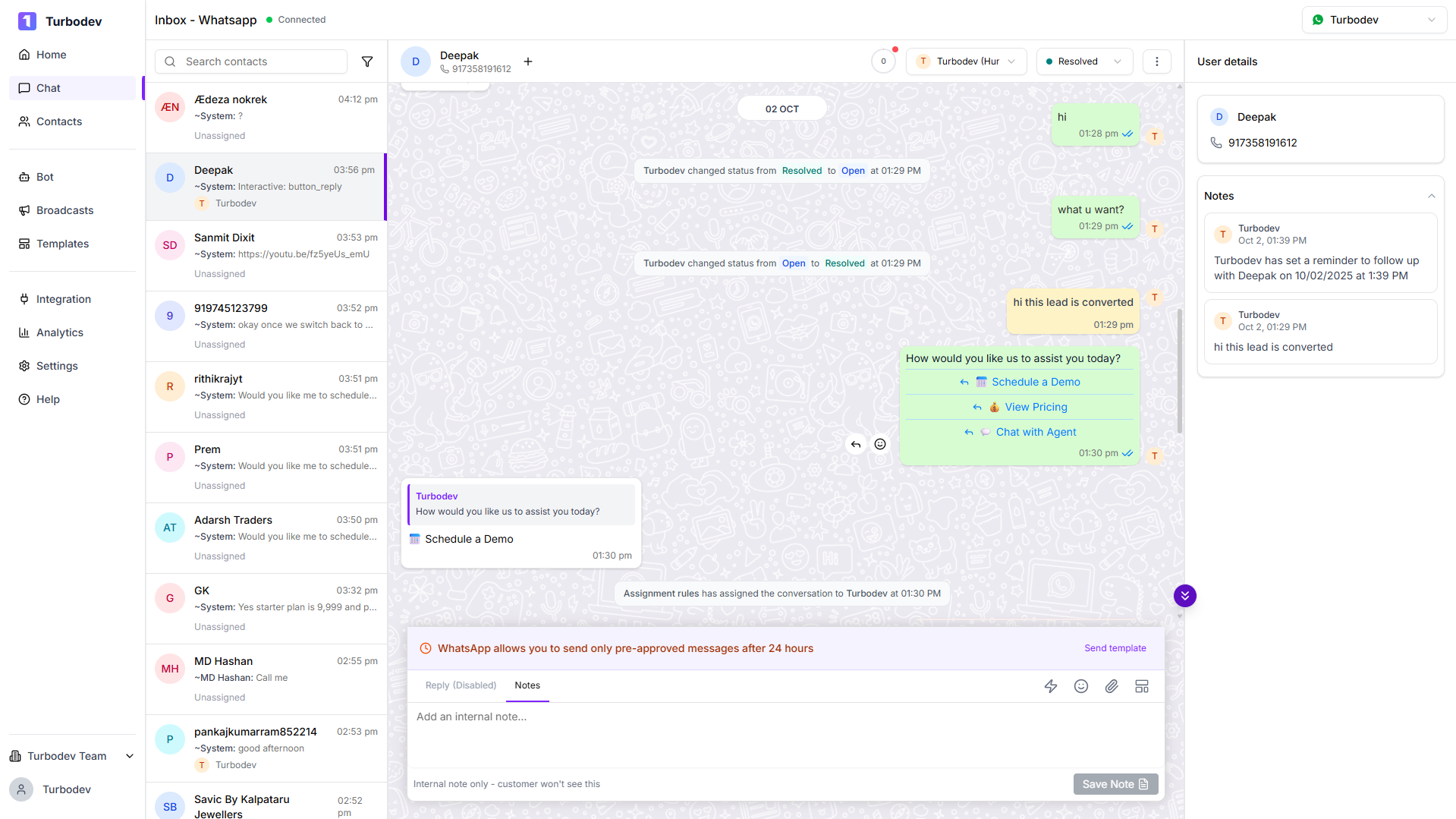The image size is (1456, 819).
Task: Click the template layout icon in composer
Action: point(1142,686)
